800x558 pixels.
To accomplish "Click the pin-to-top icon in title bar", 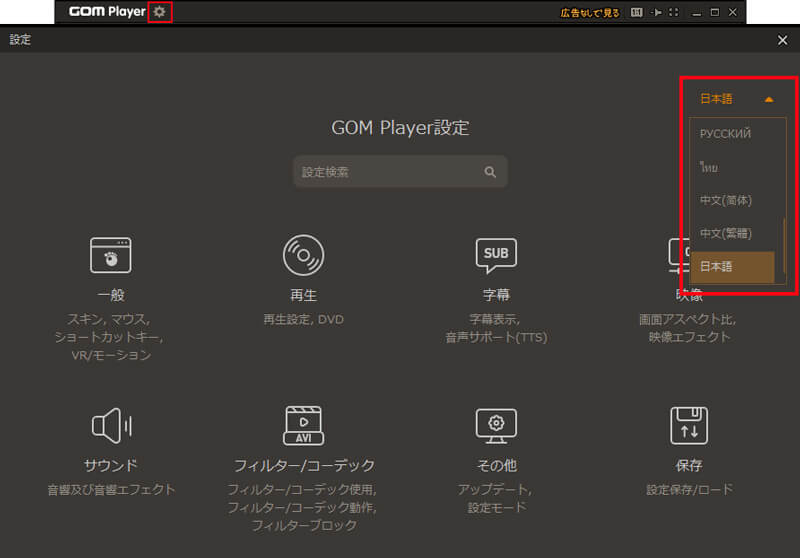I will click(x=657, y=12).
